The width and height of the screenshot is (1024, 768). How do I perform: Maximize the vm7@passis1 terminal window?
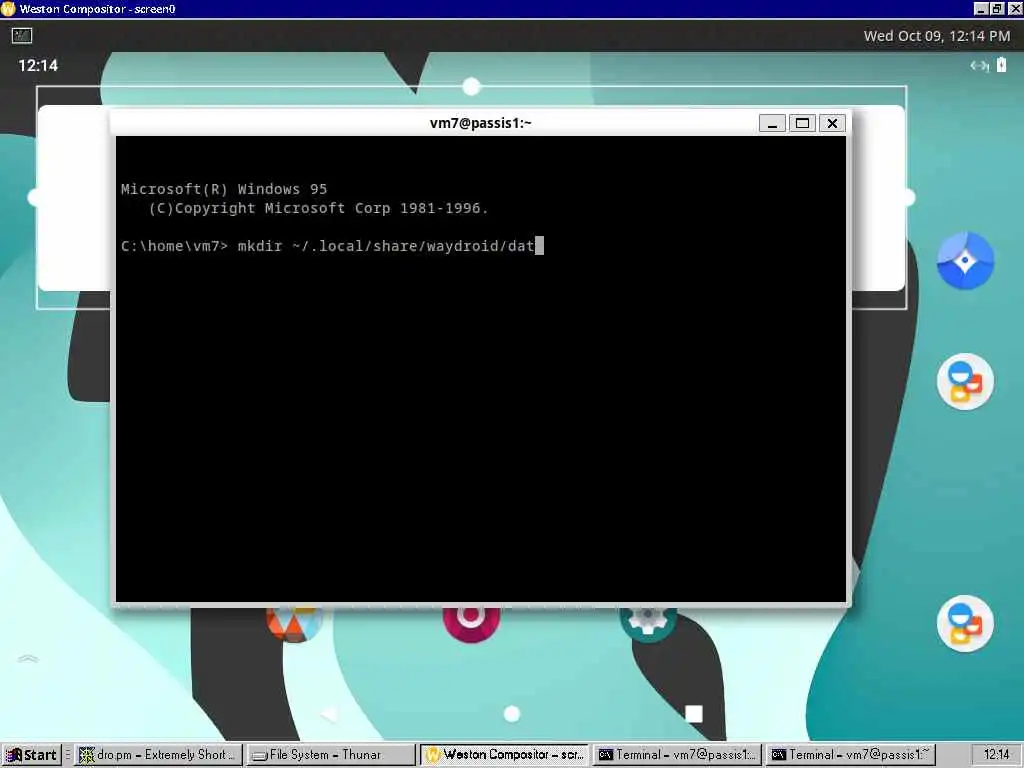(802, 123)
